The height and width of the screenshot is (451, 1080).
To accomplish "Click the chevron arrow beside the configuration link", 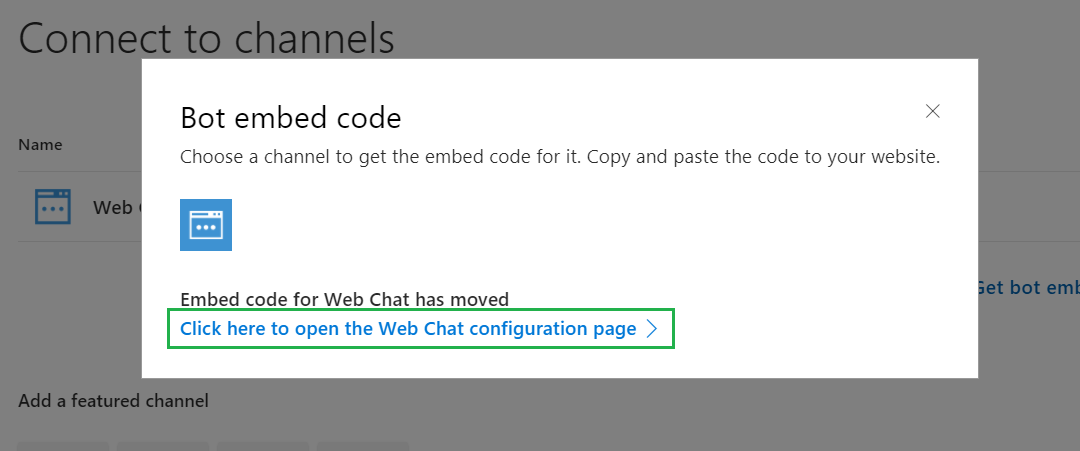I will coord(652,329).
